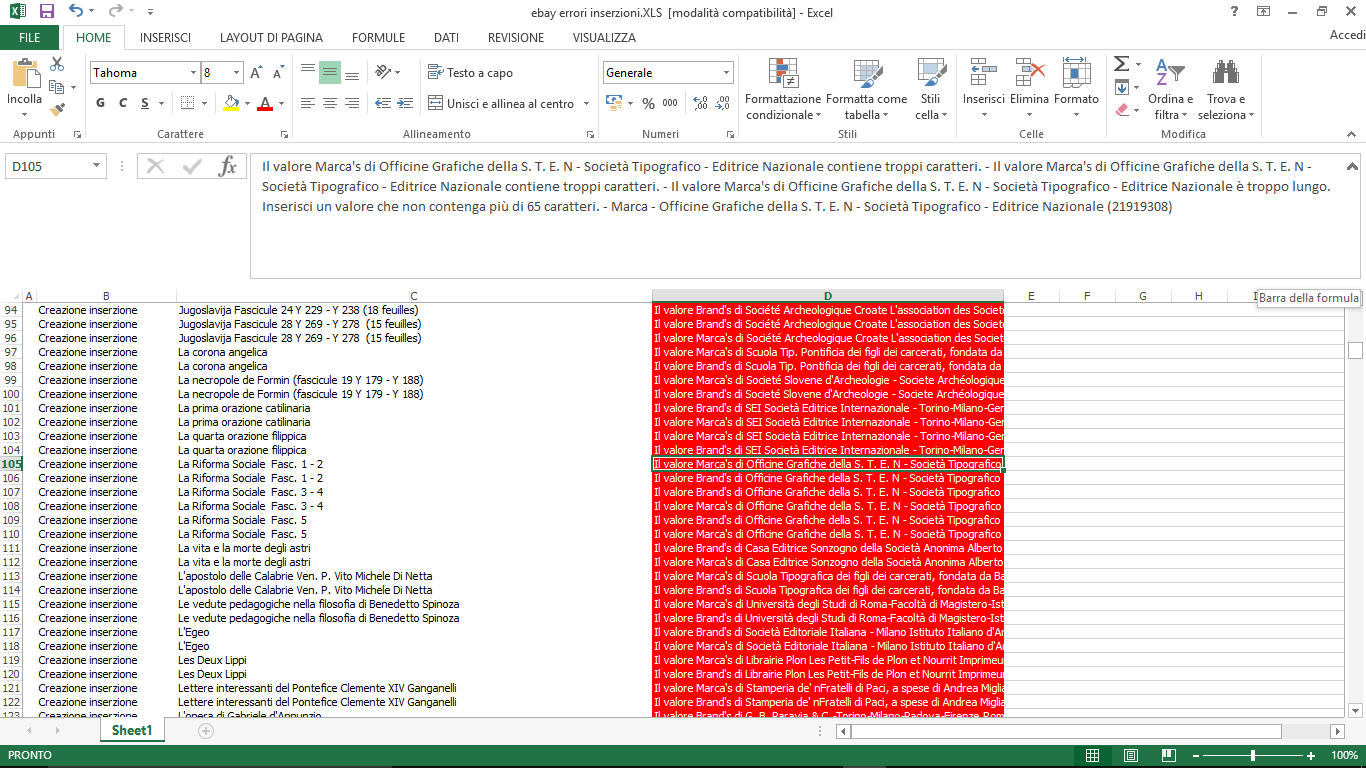Toggle middle vertical alignment

point(330,73)
